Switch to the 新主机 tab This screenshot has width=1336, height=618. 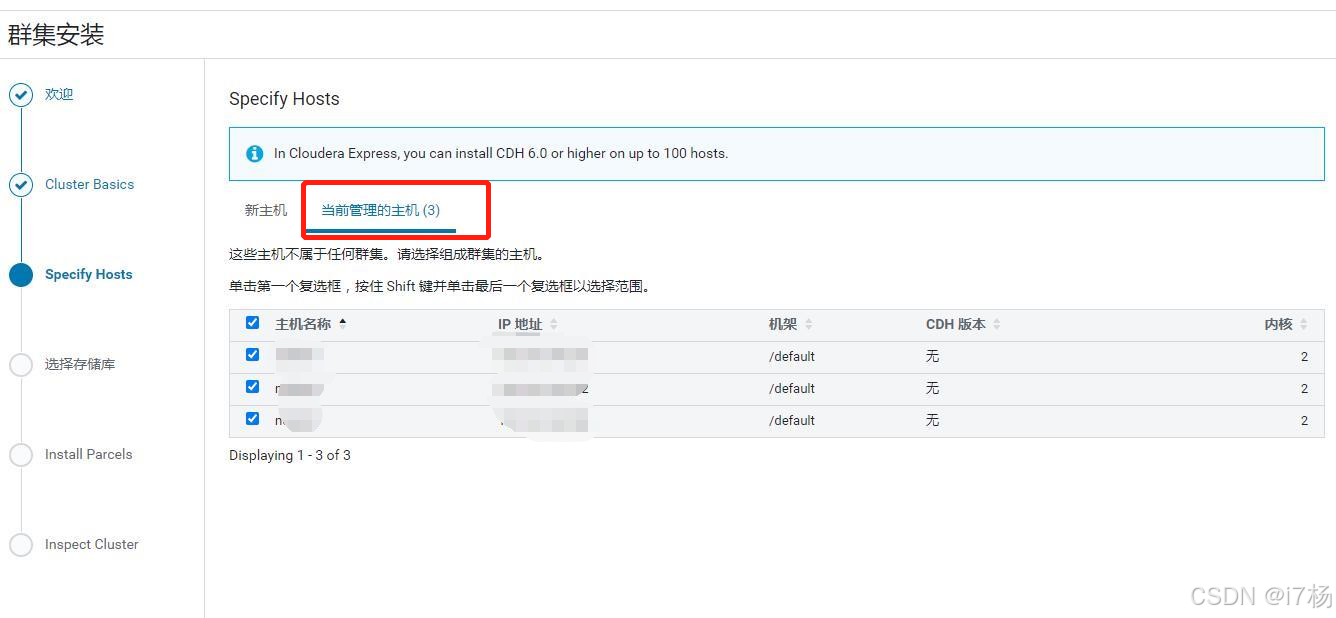click(x=264, y=210)
